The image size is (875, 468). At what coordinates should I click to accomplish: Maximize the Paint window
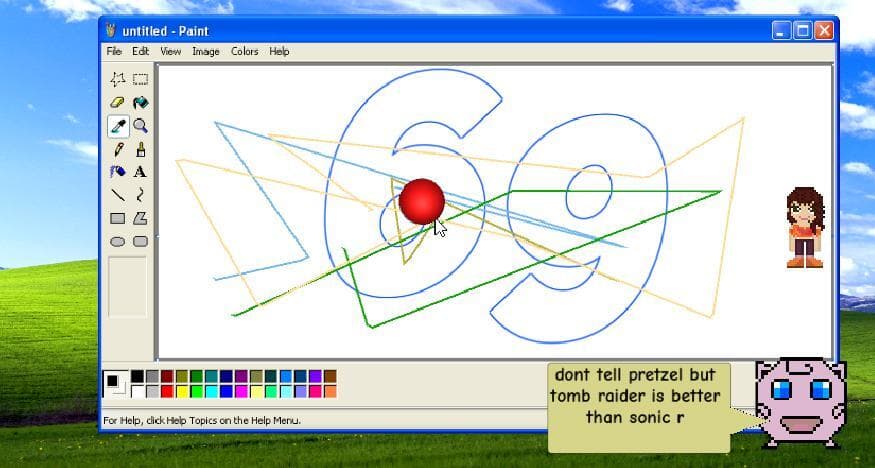802,31
